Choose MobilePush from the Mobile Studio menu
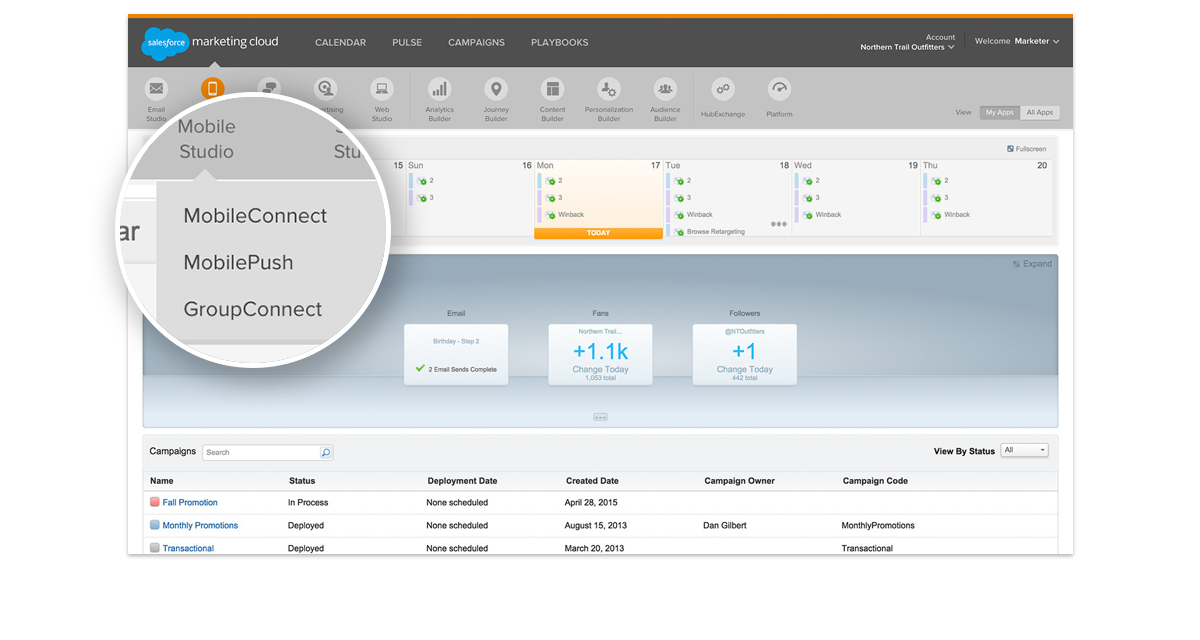The width and height of the screenshot is (1200, 640). [239, 263]
